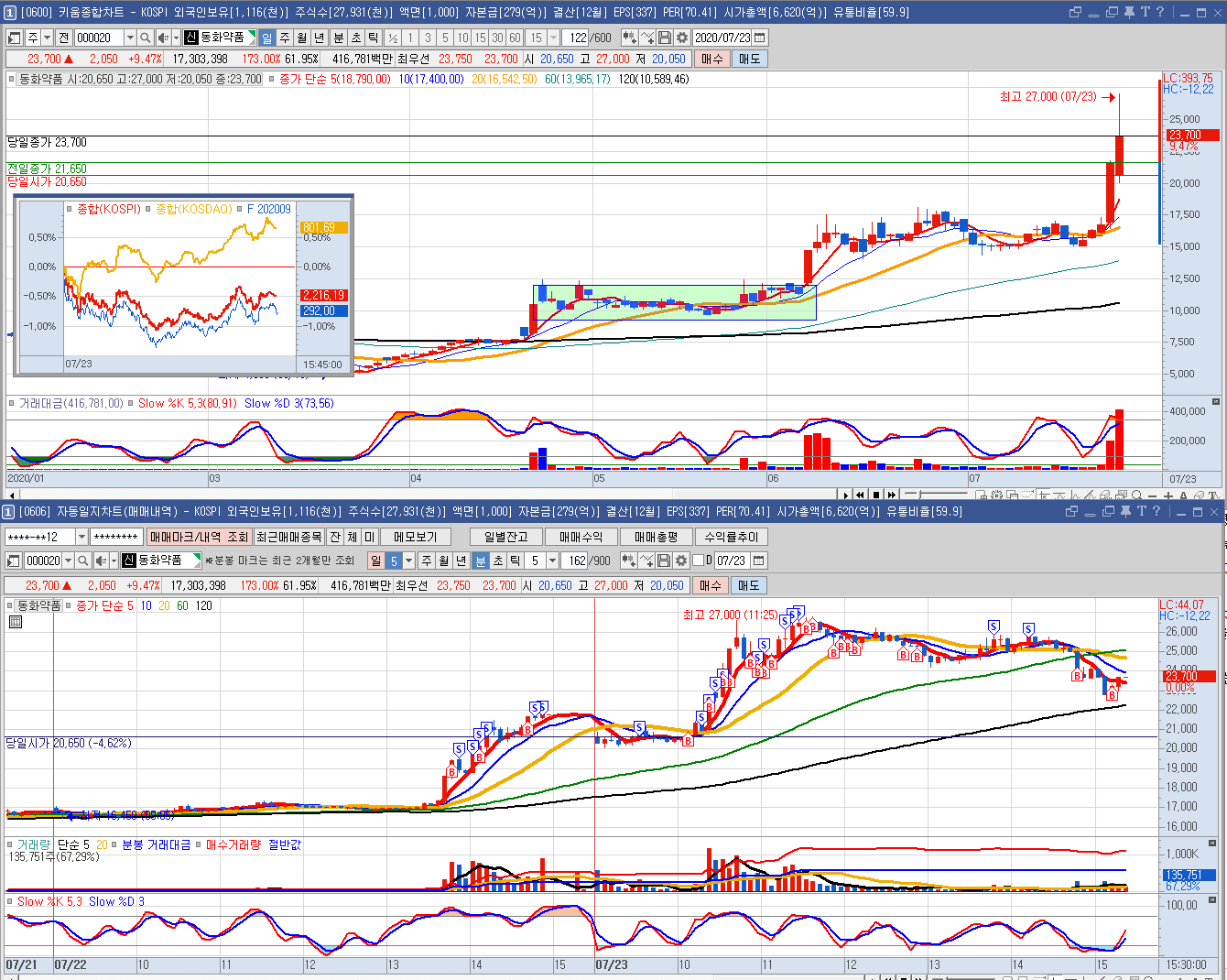Viewport: 1227px width, 980px height.
Task: Click the 10 minute interval button in 키움종합차트
Action: (462, 38)
